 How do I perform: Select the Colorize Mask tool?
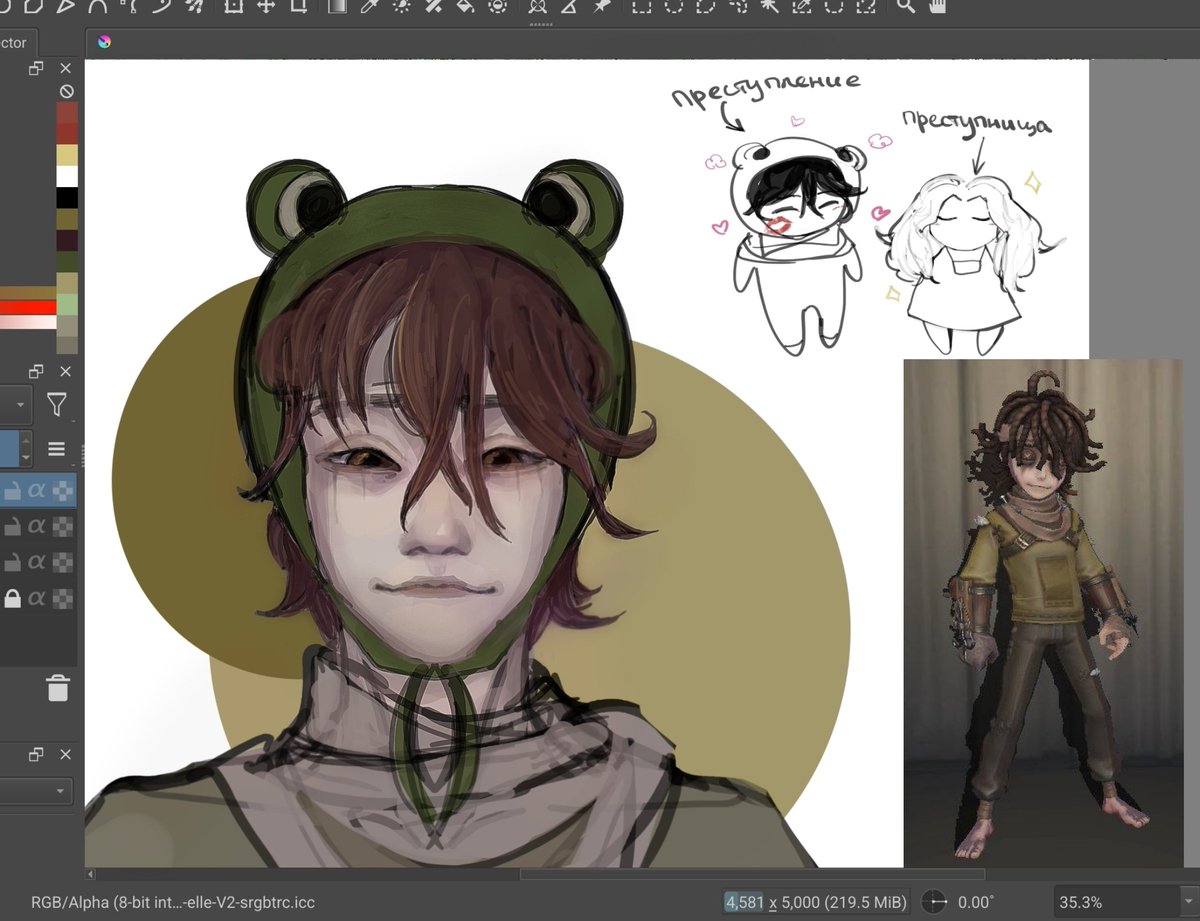pyautogui.click(x=402, y=6)
